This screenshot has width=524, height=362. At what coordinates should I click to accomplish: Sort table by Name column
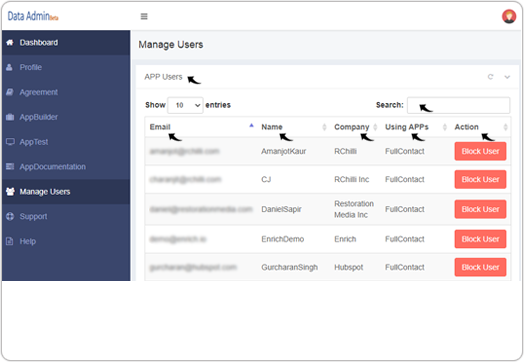click(x=293, y=127)
